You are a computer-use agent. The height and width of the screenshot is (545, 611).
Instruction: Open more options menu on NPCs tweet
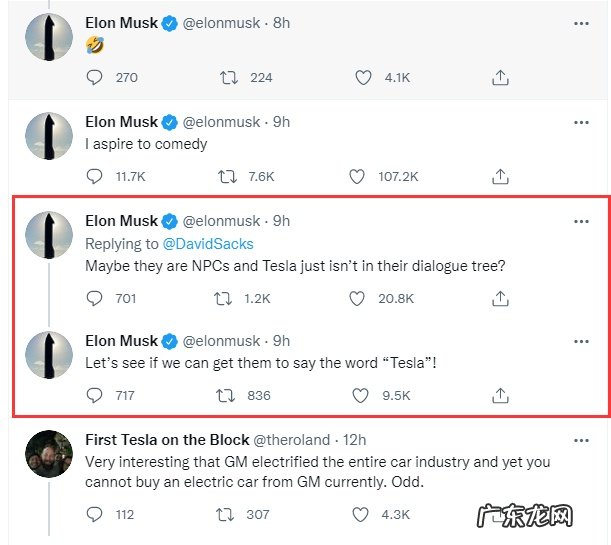tap(581, 221)
